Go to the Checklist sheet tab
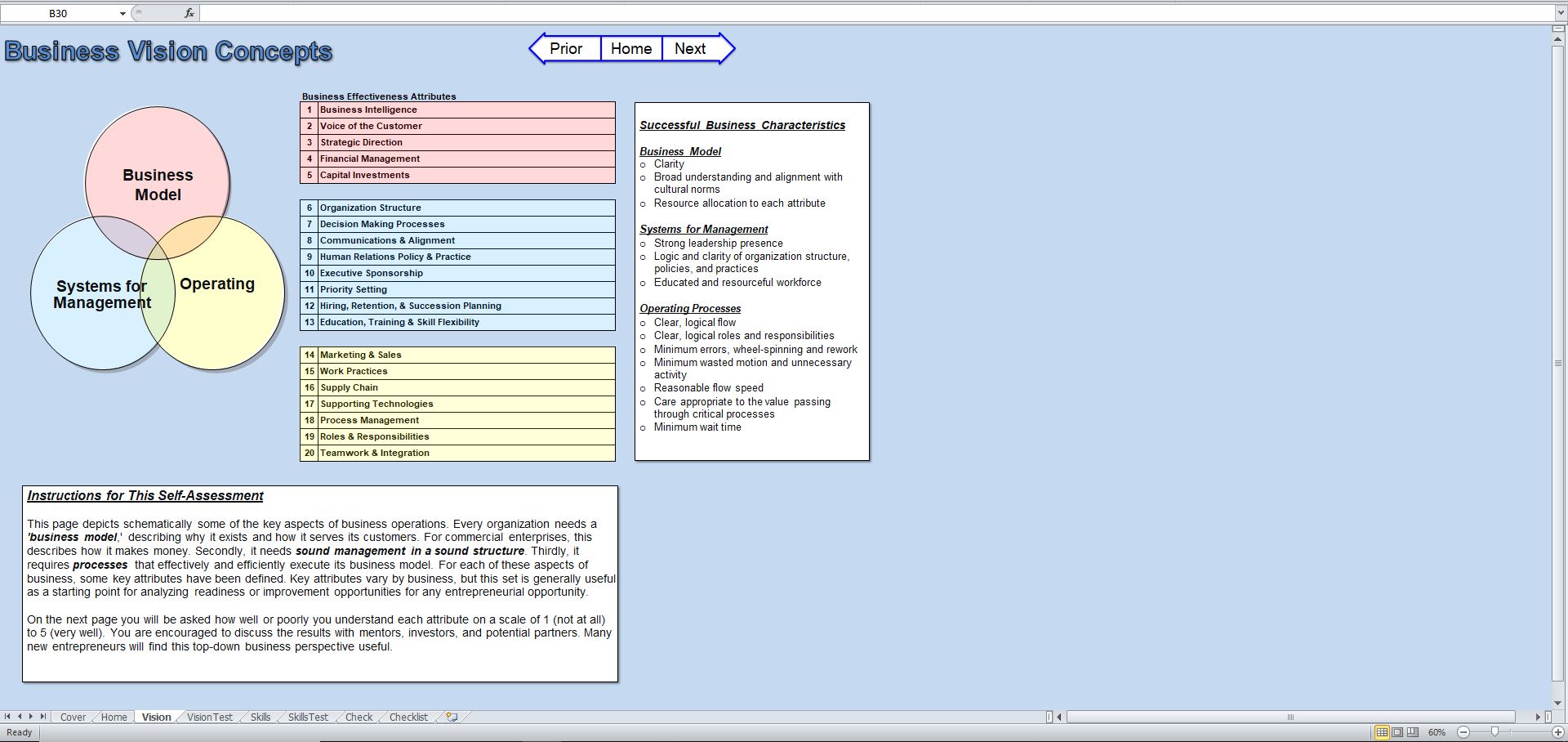The width and height of the screenshot is (1568, 742). pyautogui.click(x=408, y=717)
